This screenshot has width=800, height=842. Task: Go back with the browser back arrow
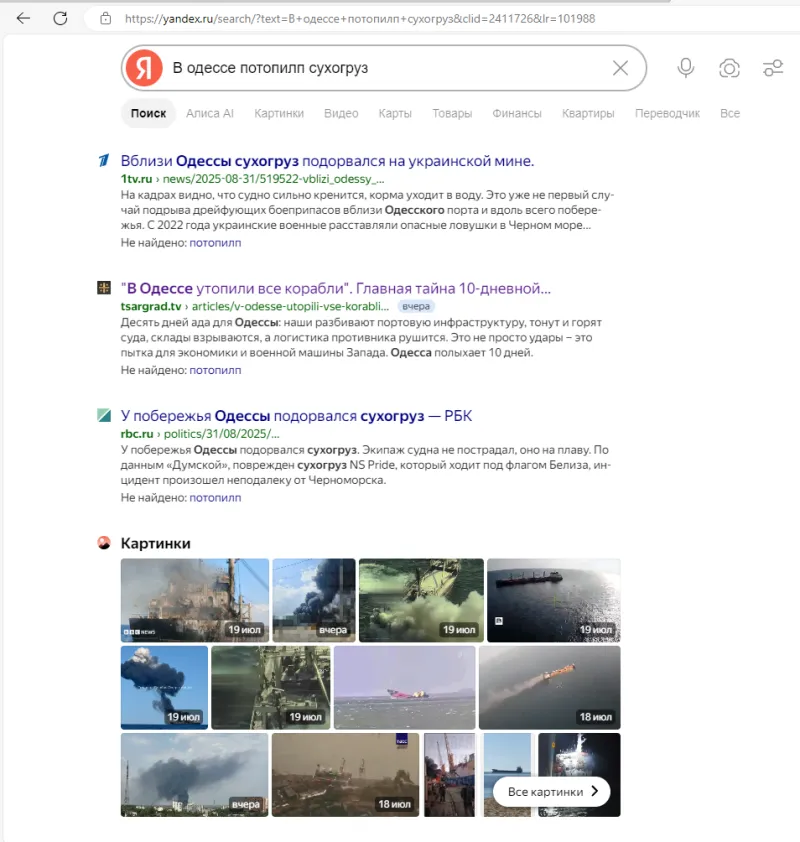click(23, 18)
